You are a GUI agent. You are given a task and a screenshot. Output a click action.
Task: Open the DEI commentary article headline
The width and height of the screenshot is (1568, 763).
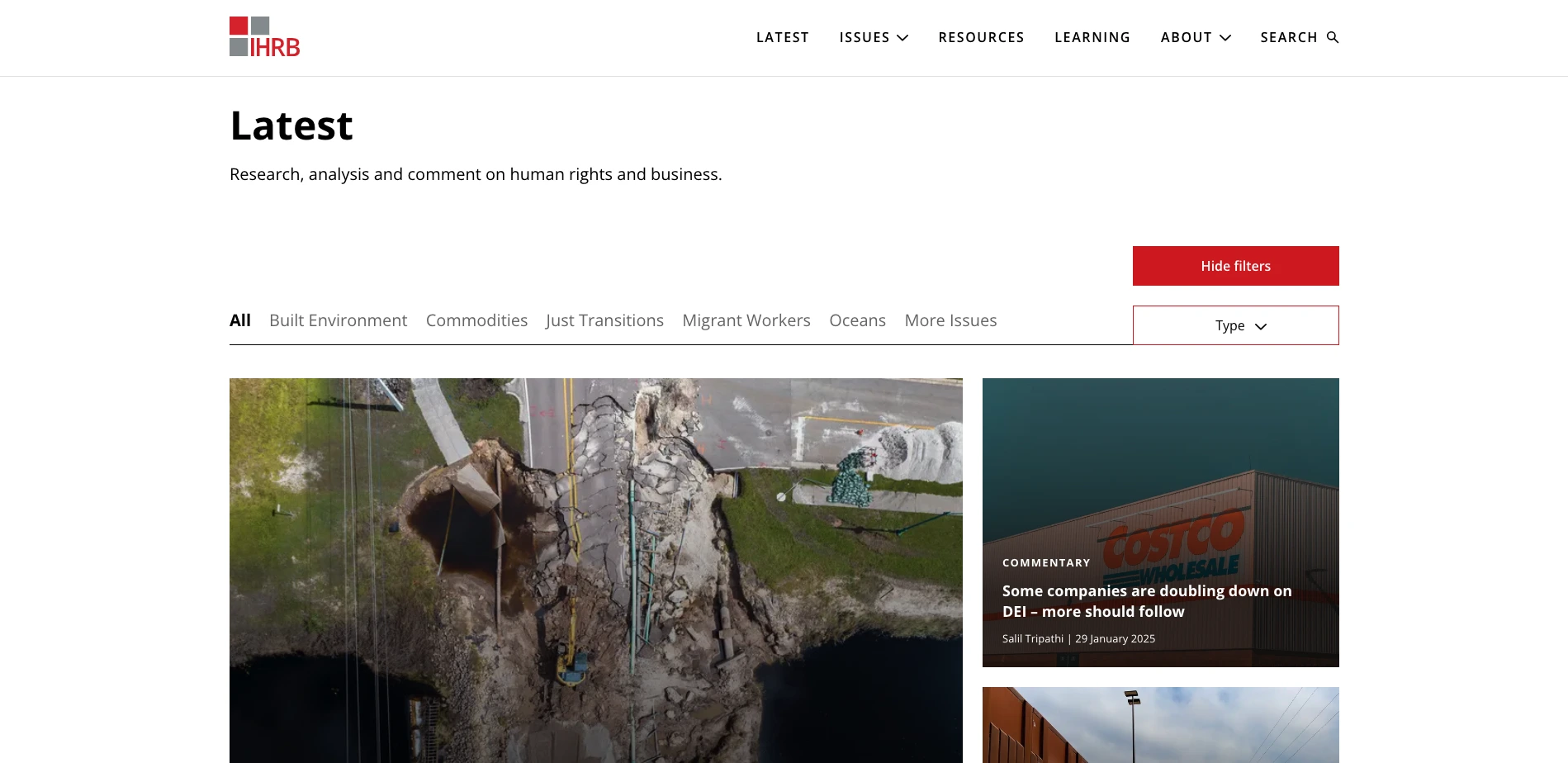click(x=1147, y=601)
